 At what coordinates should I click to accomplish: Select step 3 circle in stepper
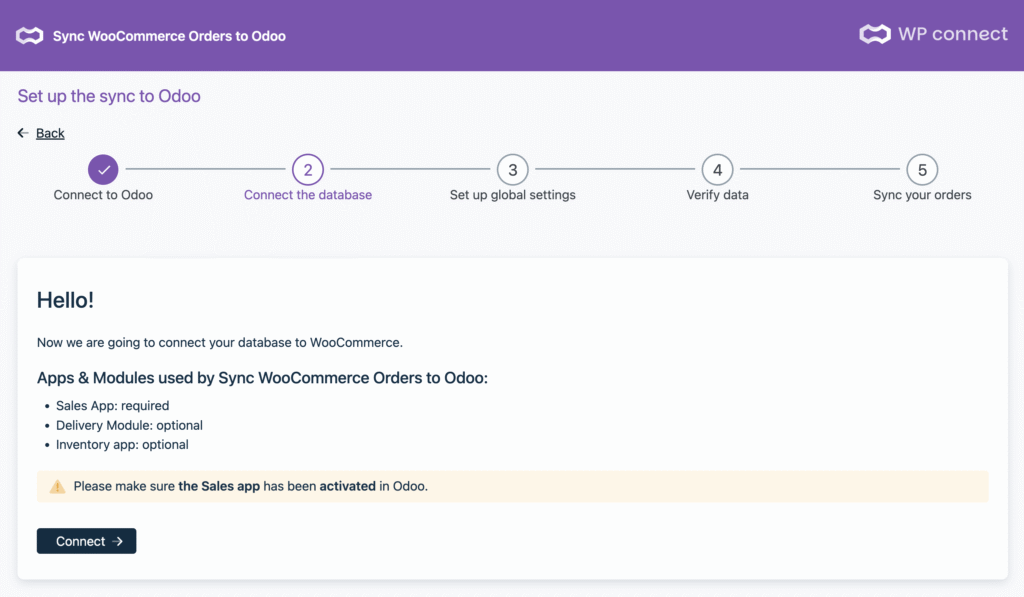click(x=512, y=170)
